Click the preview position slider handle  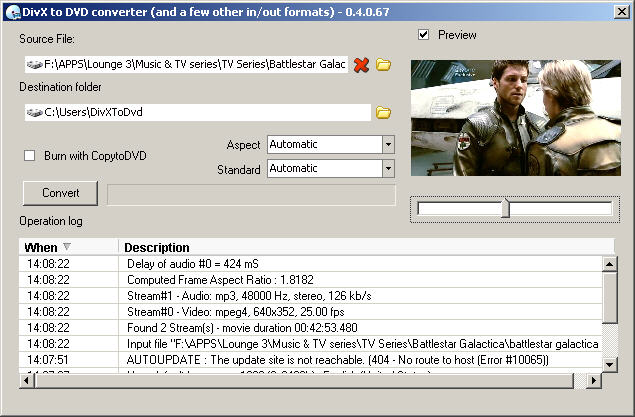505,208
